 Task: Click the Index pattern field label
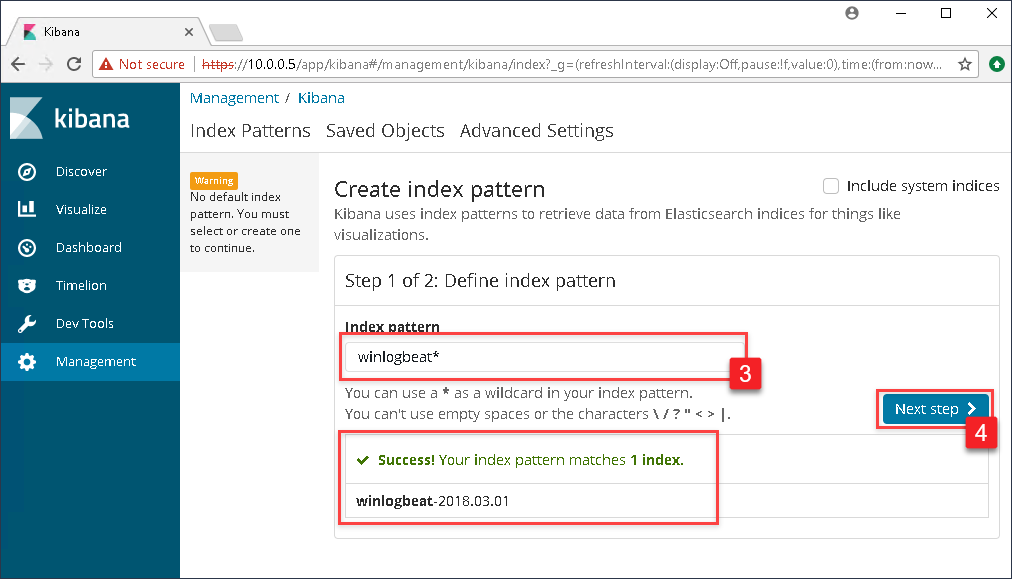click(392, 327)
